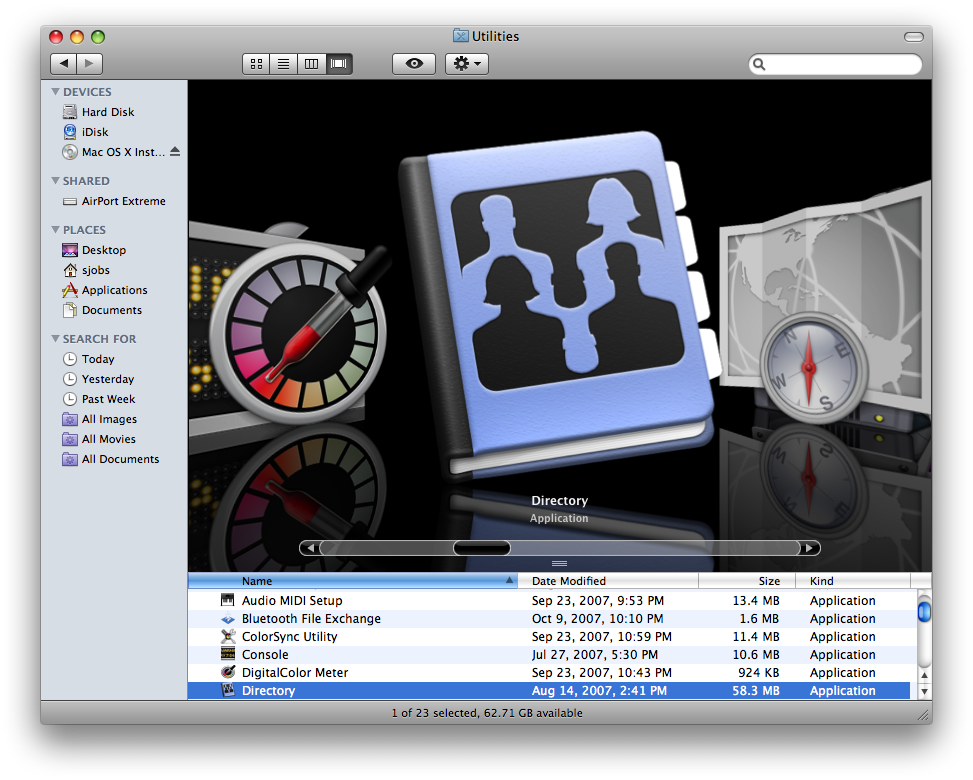Sort by the Kind column
Viewport: 973px width, 780px height.
pyautogui.click(x=853, y=581)
